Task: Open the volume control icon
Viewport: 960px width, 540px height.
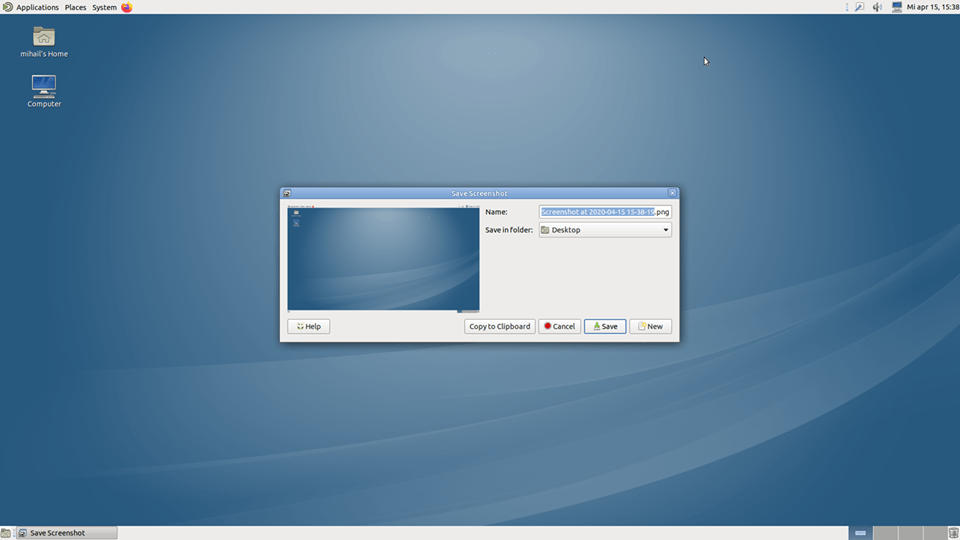Action: point(877,7)
